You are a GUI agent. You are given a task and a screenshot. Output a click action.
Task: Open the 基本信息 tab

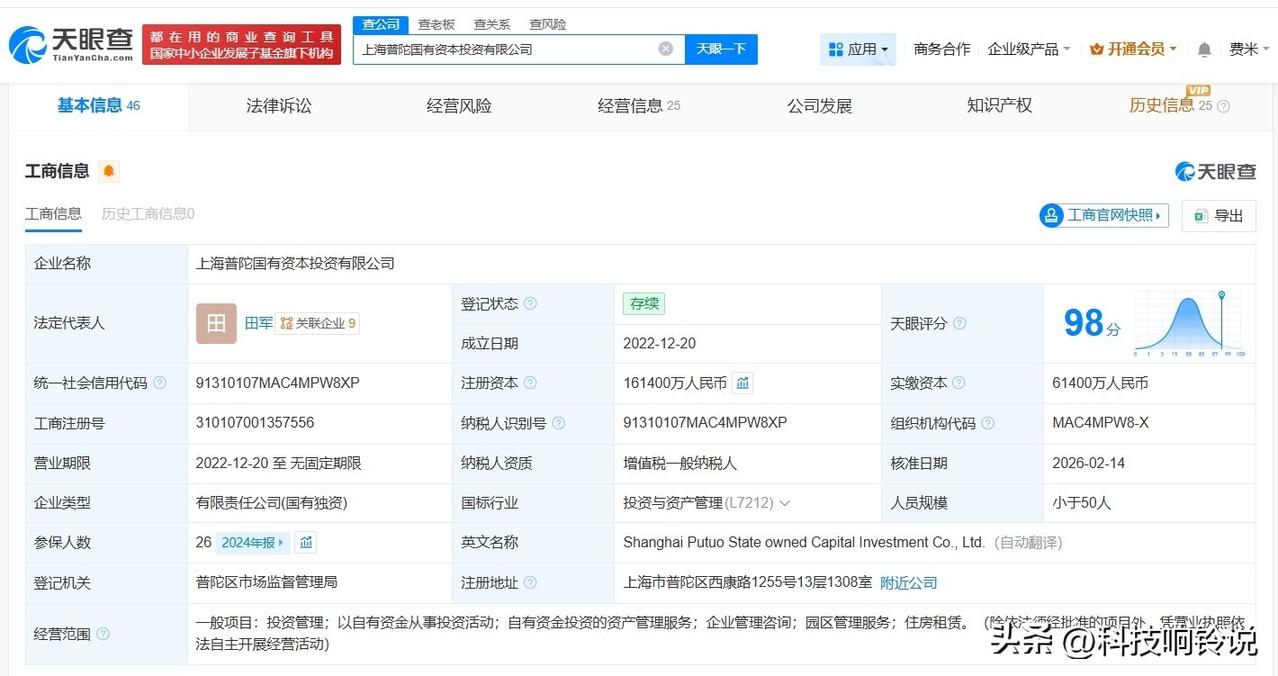(x=98, y=105)
